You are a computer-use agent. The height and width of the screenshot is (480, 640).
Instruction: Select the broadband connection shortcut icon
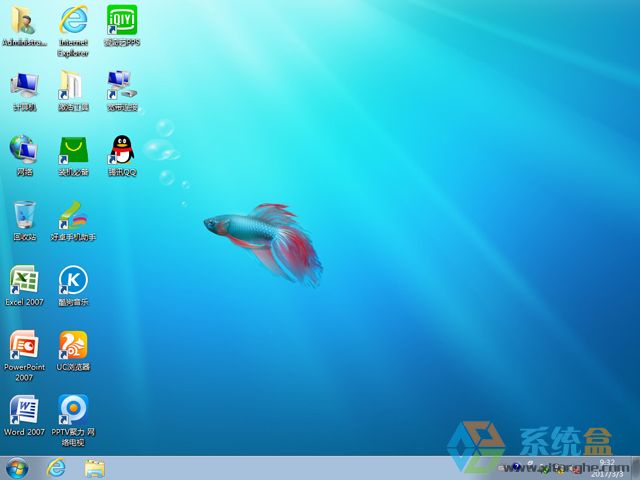click(x=122, y=91)
